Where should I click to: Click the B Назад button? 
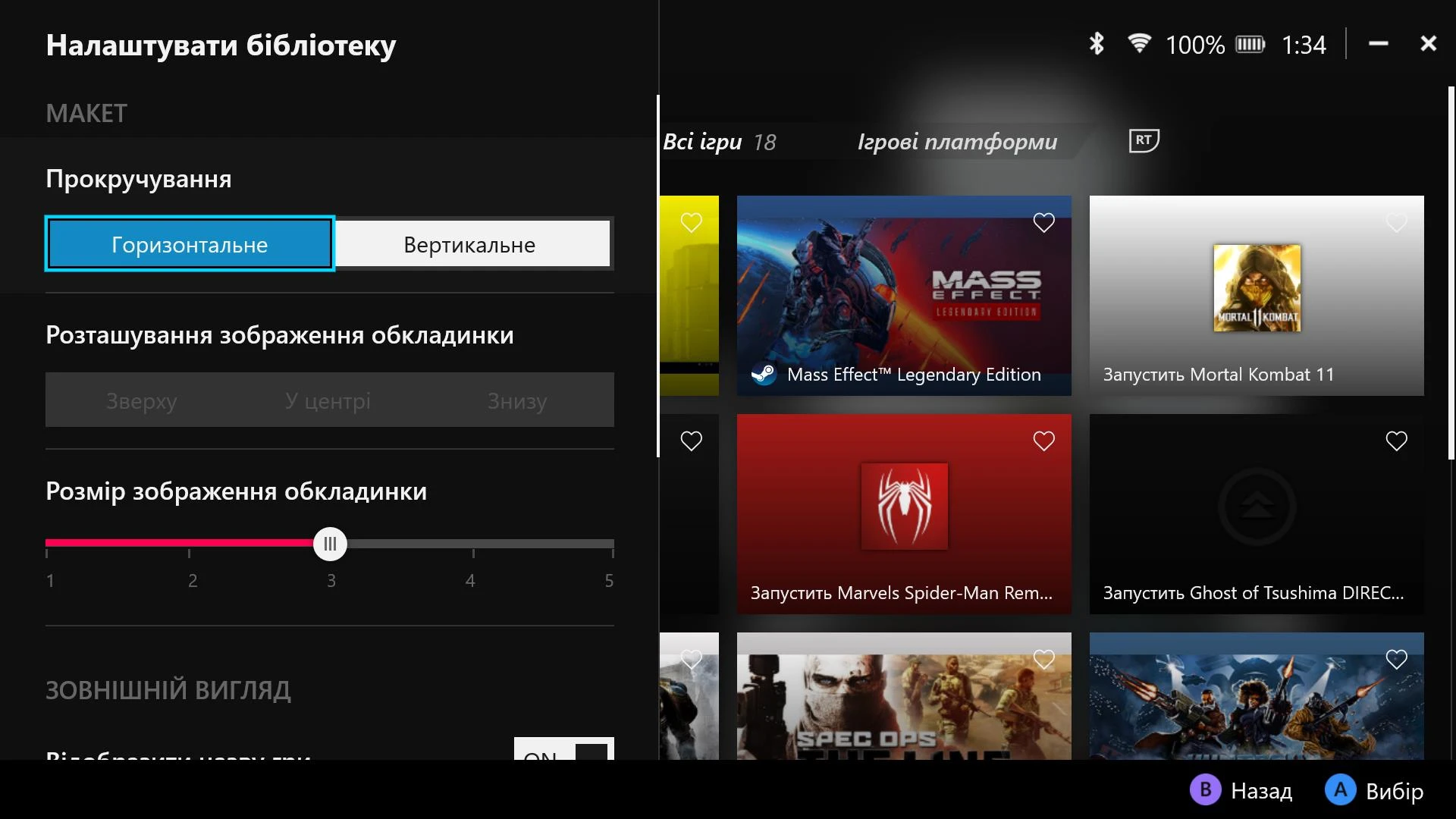1241,790
